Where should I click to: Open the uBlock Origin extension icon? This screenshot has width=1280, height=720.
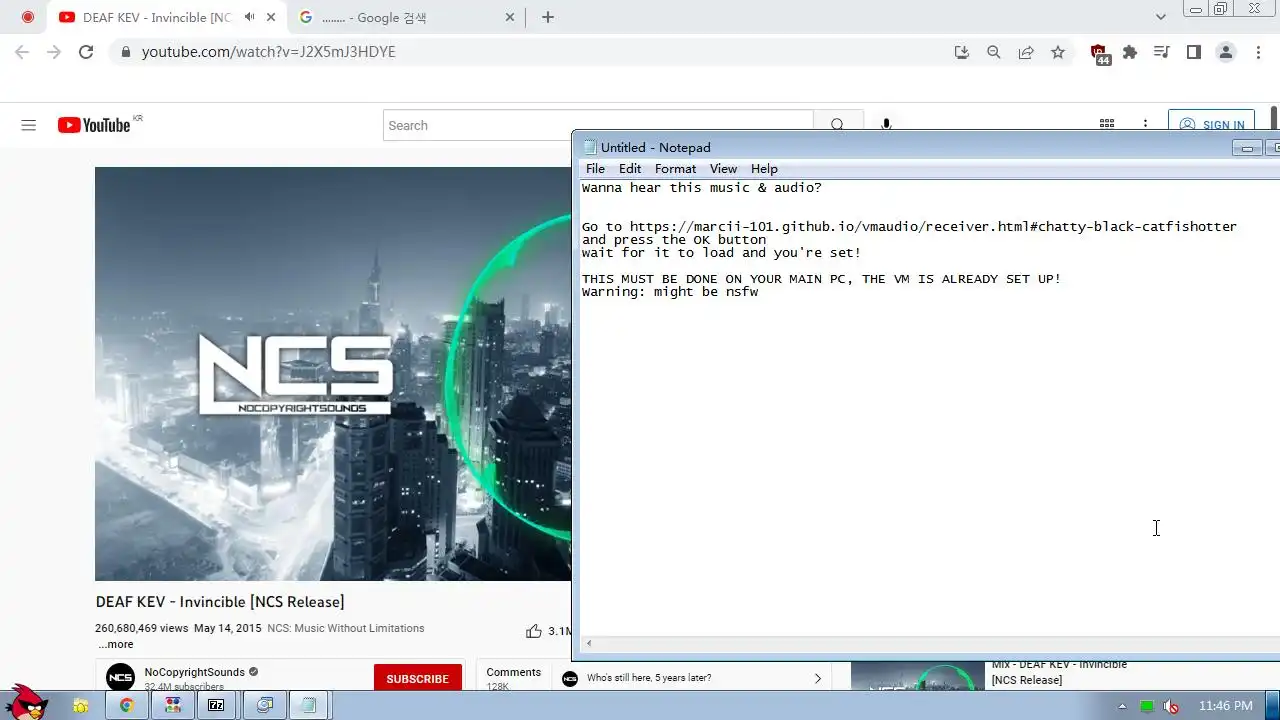point(1099,54)
